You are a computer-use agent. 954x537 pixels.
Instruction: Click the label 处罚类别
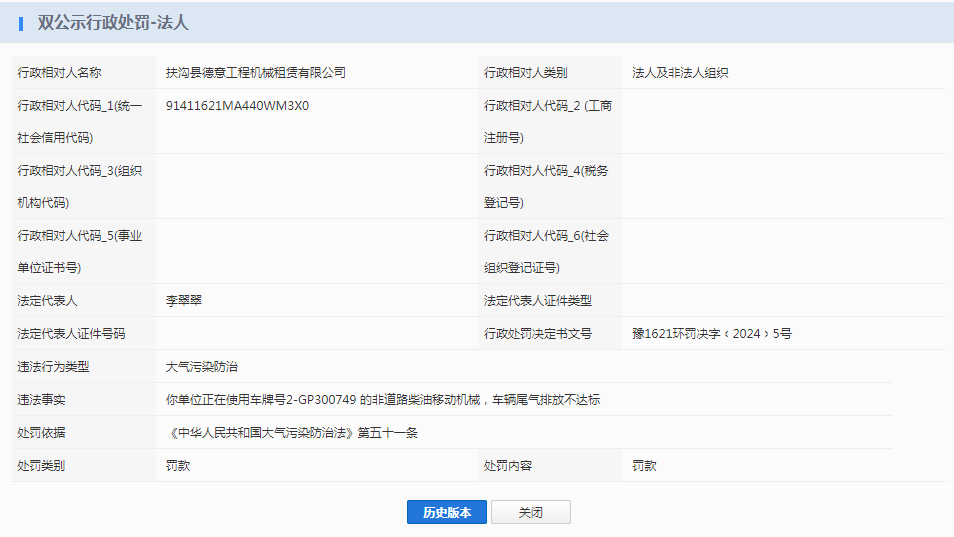[41, 466]
